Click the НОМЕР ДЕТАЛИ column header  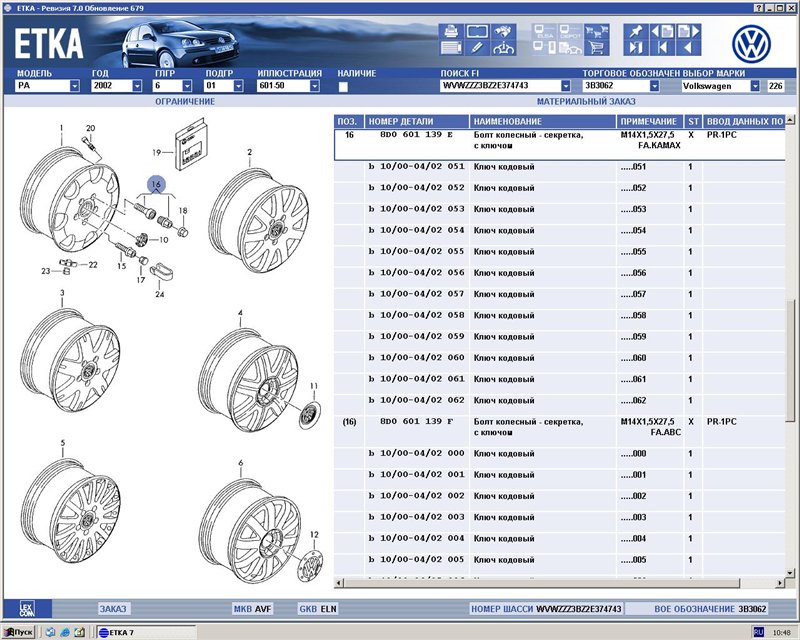417,121
